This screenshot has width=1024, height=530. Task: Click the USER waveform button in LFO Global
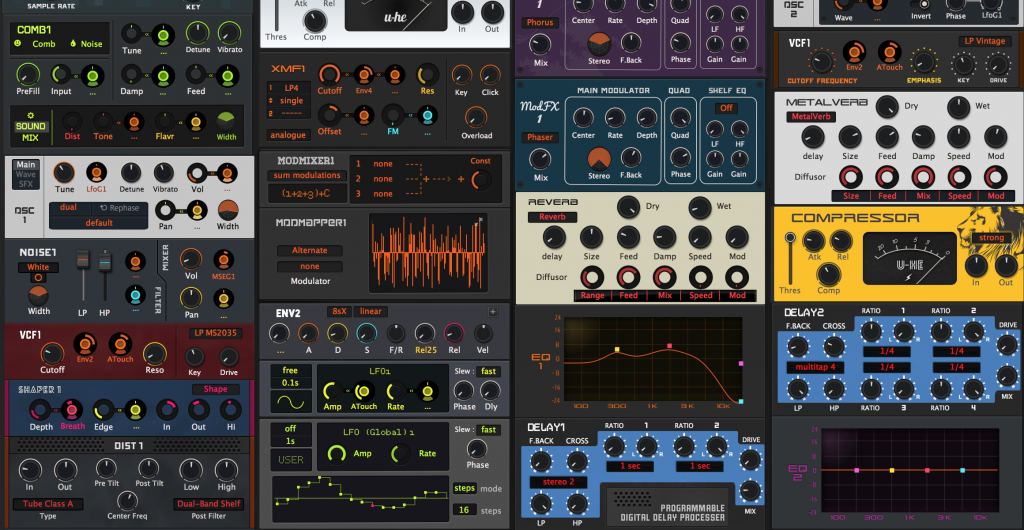pos(291,460)
